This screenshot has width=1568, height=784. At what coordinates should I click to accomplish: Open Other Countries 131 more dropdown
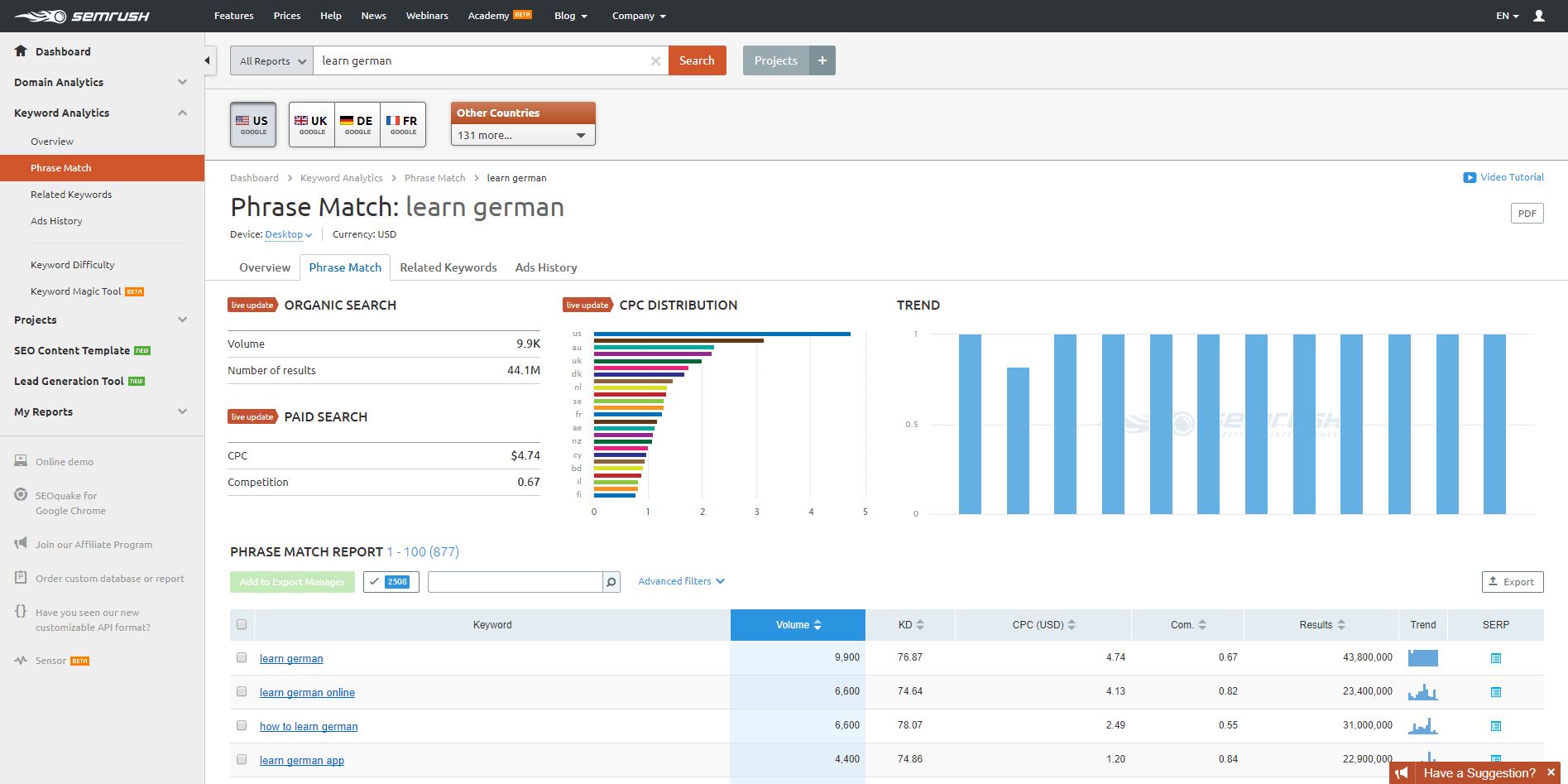(523, 135)
